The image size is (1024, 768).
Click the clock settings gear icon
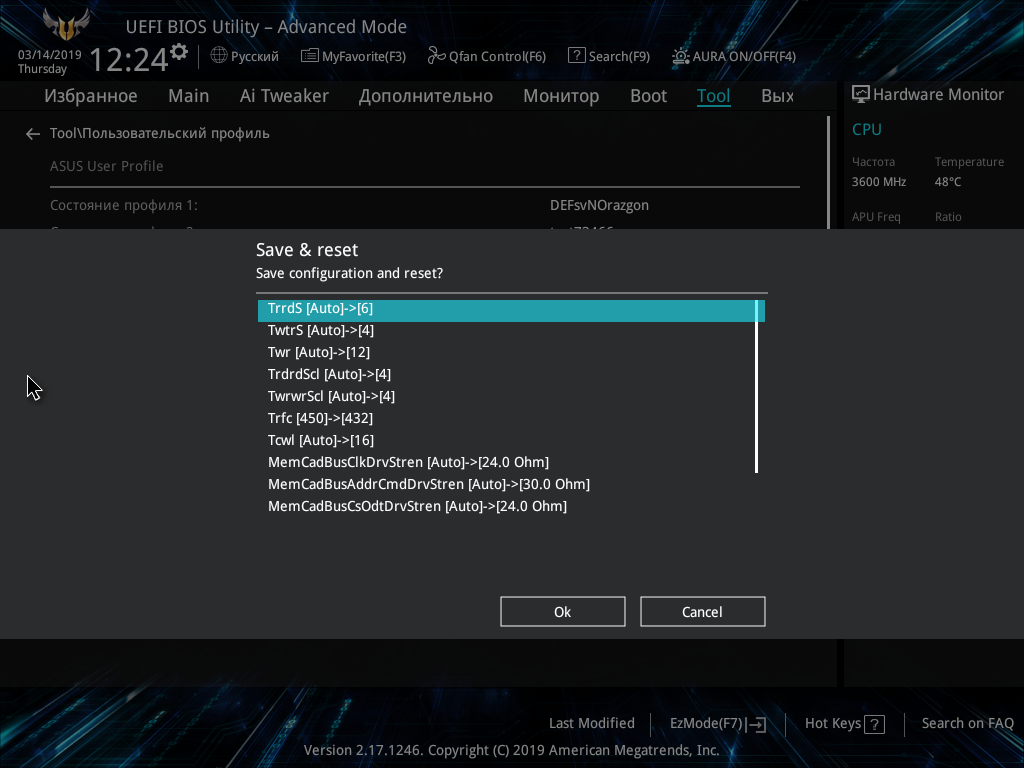pos(179,52)
